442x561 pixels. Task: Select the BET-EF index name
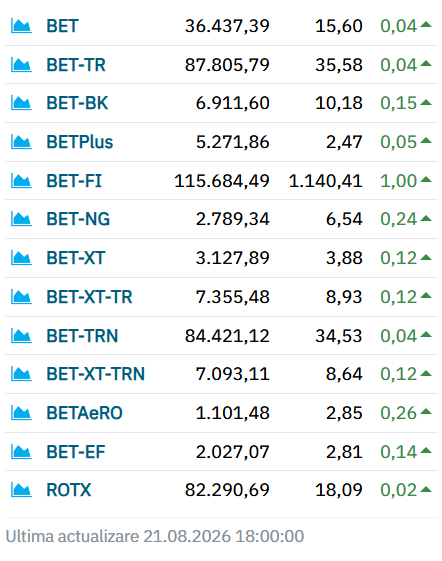tap(76, 452)
